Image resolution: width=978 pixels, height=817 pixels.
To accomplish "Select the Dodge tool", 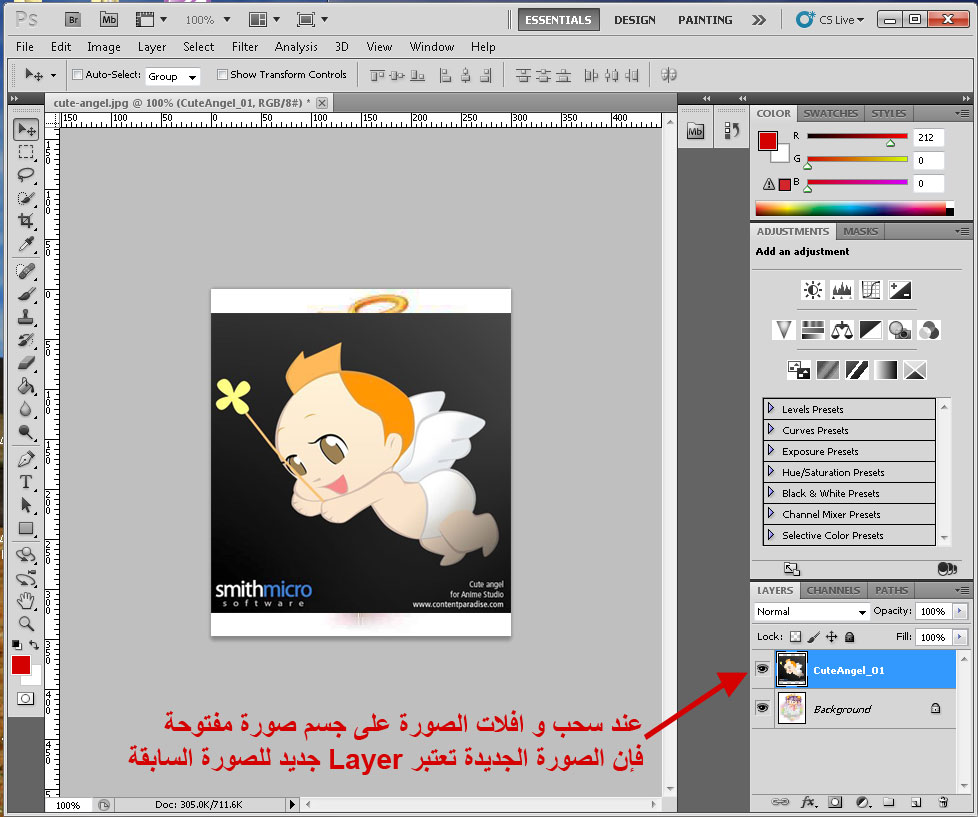I will 26,432.
